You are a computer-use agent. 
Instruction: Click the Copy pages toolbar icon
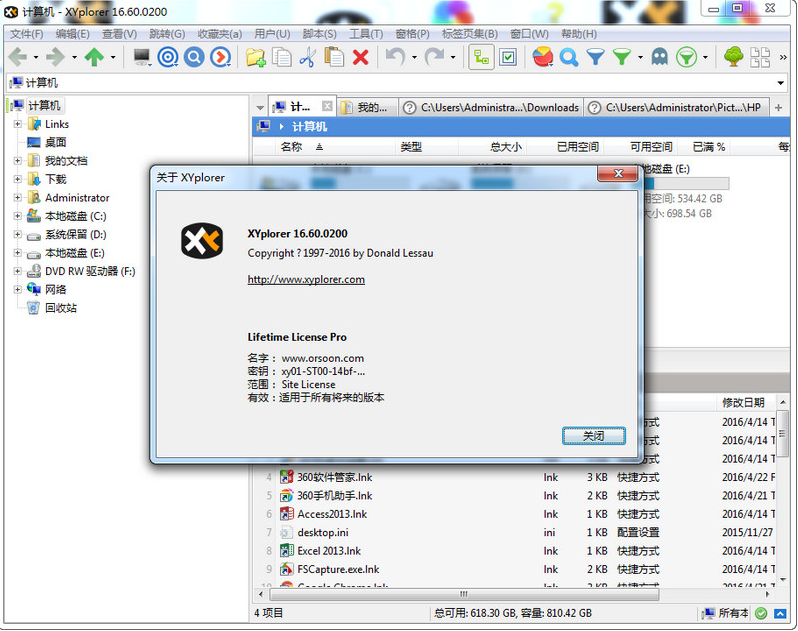(x=281, y=57)
